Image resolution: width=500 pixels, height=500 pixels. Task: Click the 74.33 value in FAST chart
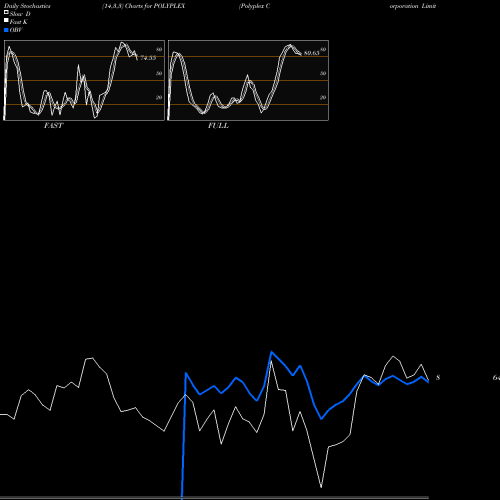click(x=148, y=58)
